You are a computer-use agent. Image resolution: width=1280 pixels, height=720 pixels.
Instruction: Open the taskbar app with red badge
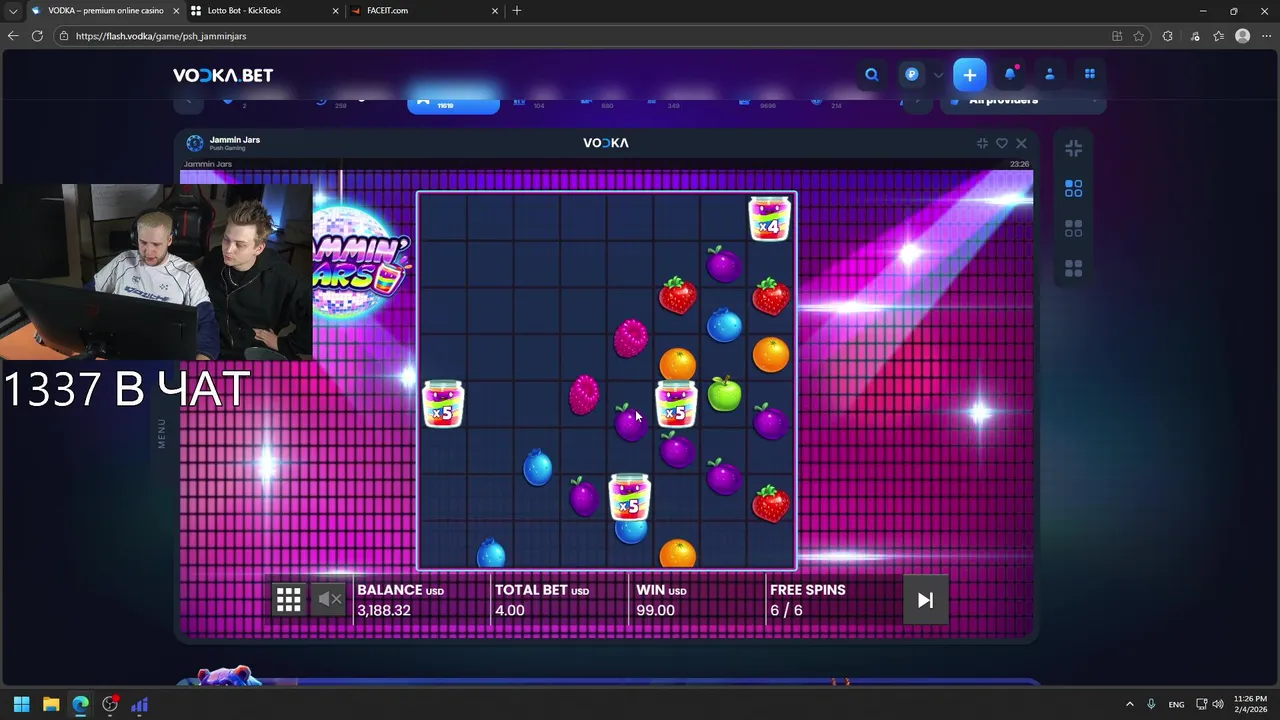(x=110, y=704)
